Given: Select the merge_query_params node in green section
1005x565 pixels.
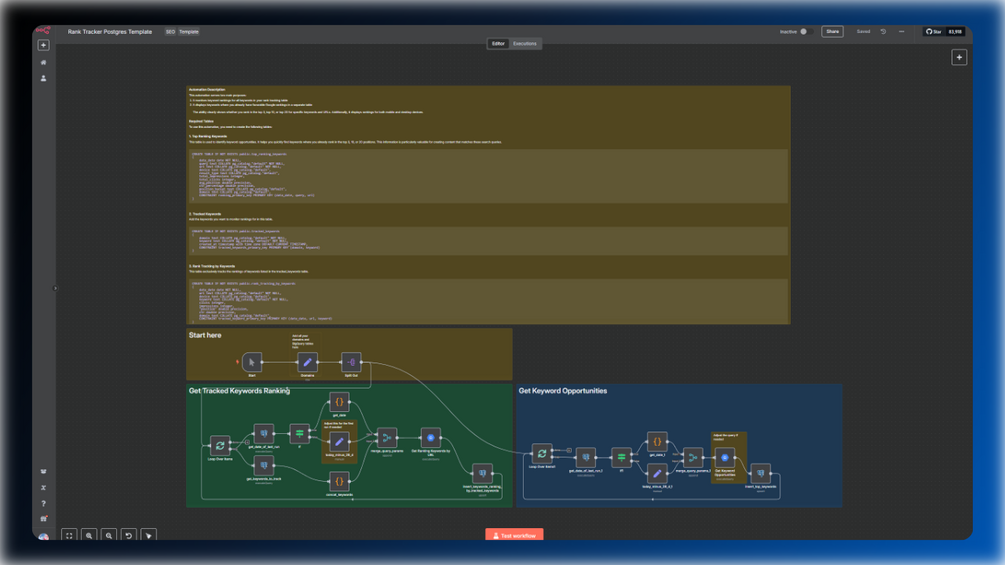Looking at the screenshot, I should (x=386, y=438).
